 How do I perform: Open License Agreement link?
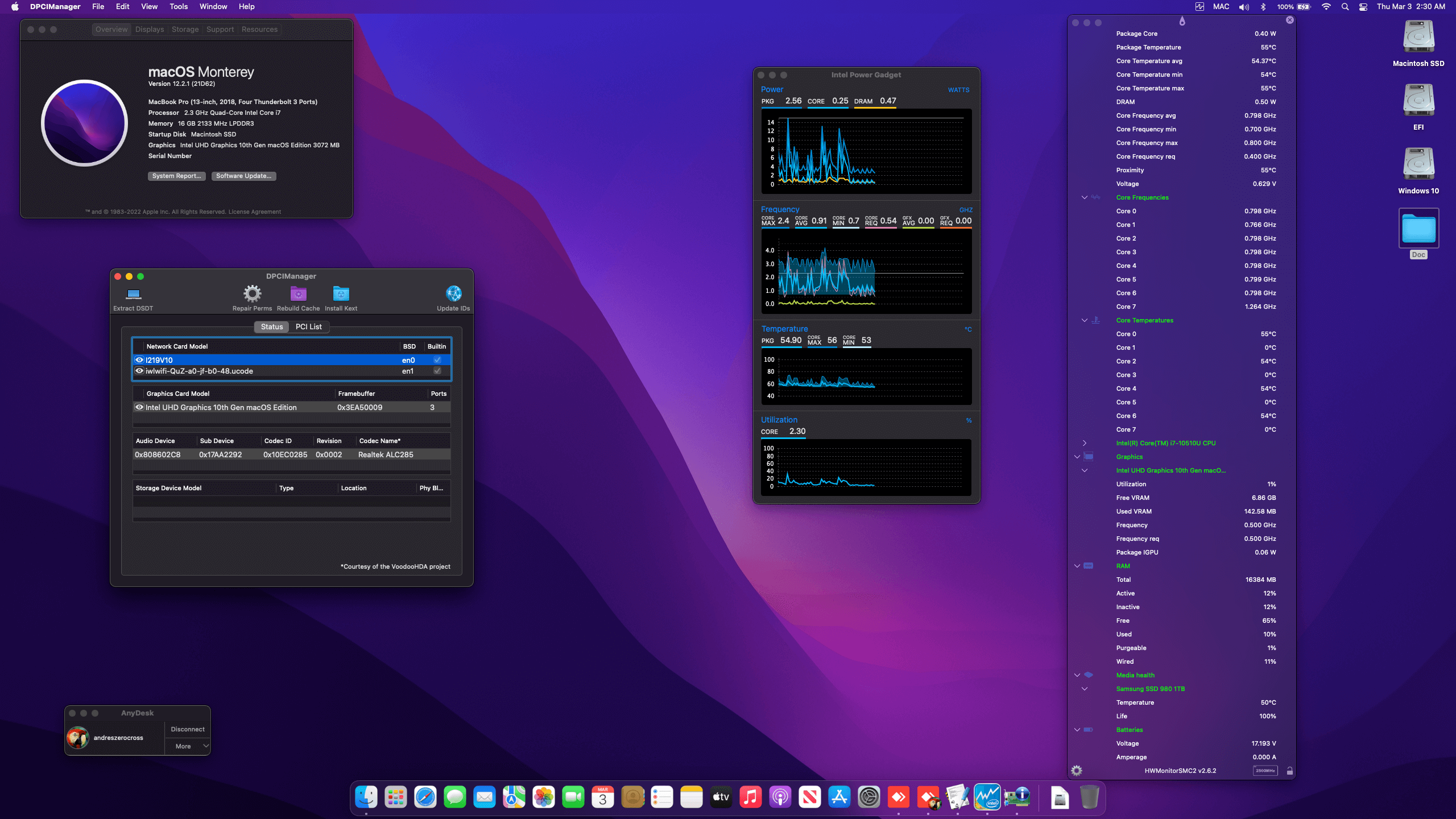point(254,212)
